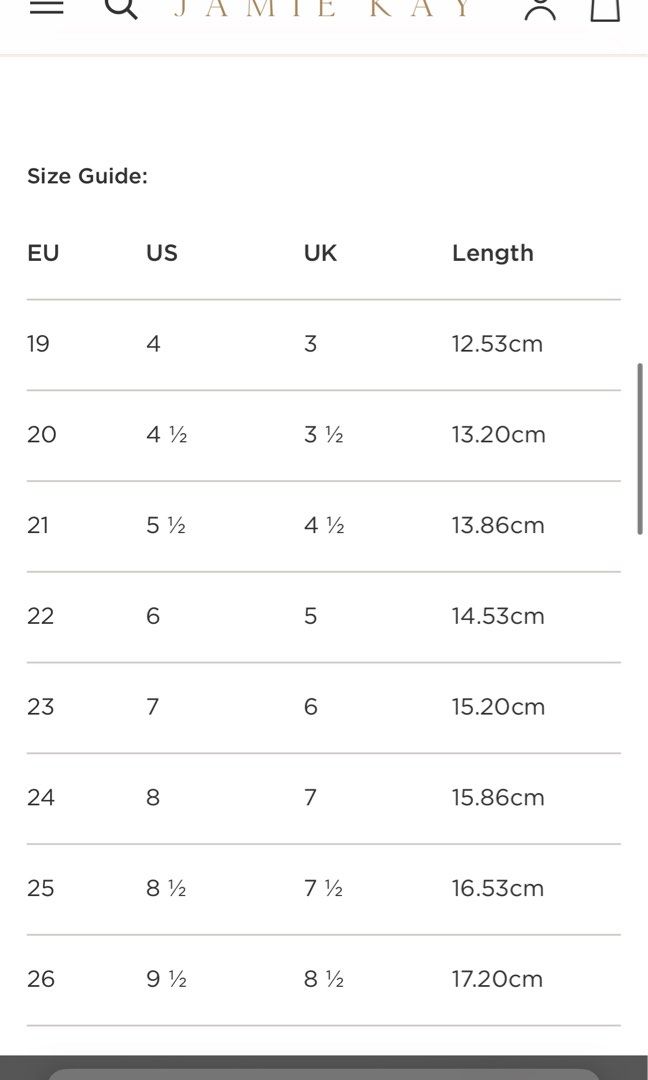
Task: Open the hamburger navigation menu
Action: point(46,6)
